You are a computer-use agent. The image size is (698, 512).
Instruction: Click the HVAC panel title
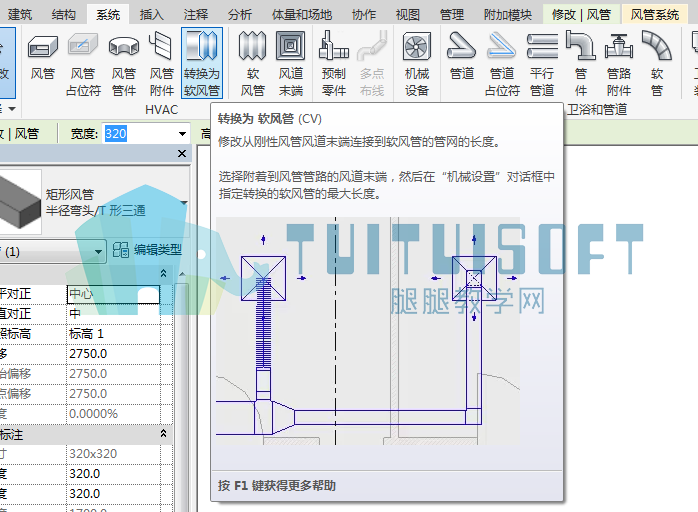click(161, 110)
